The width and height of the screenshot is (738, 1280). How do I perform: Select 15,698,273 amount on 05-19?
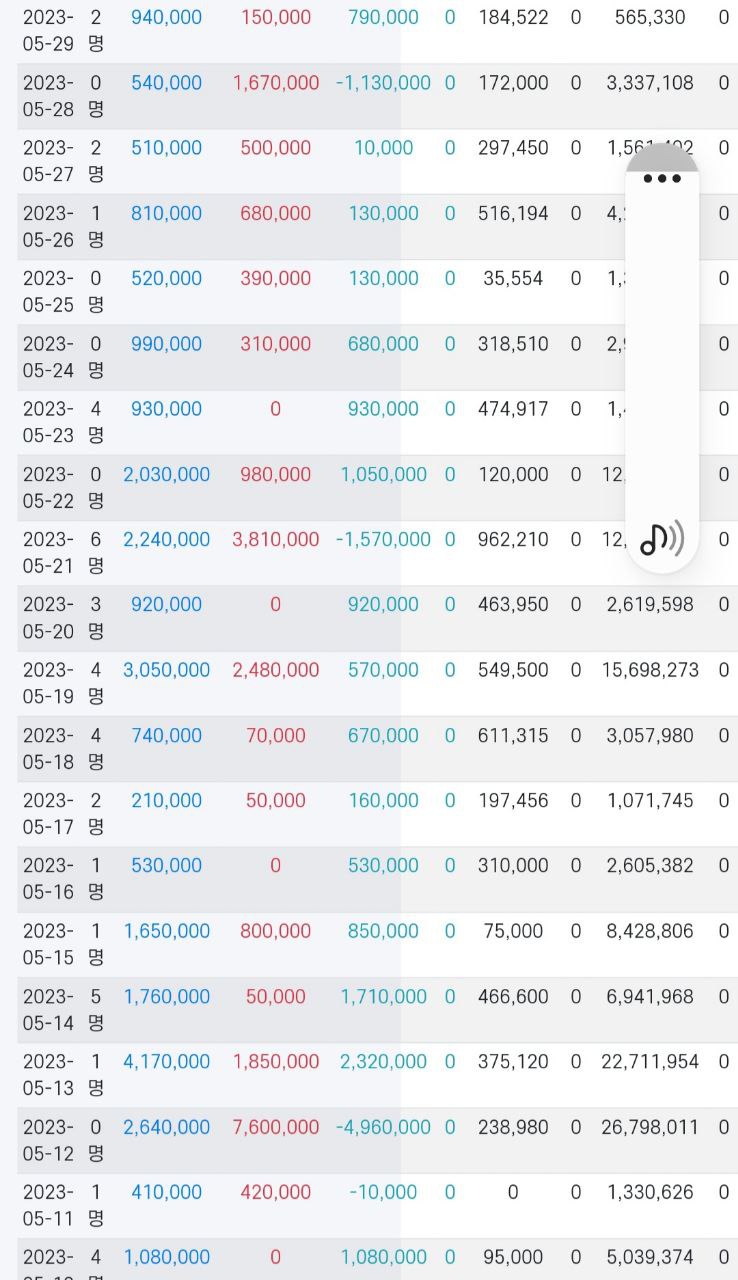(x=650, y=670)
